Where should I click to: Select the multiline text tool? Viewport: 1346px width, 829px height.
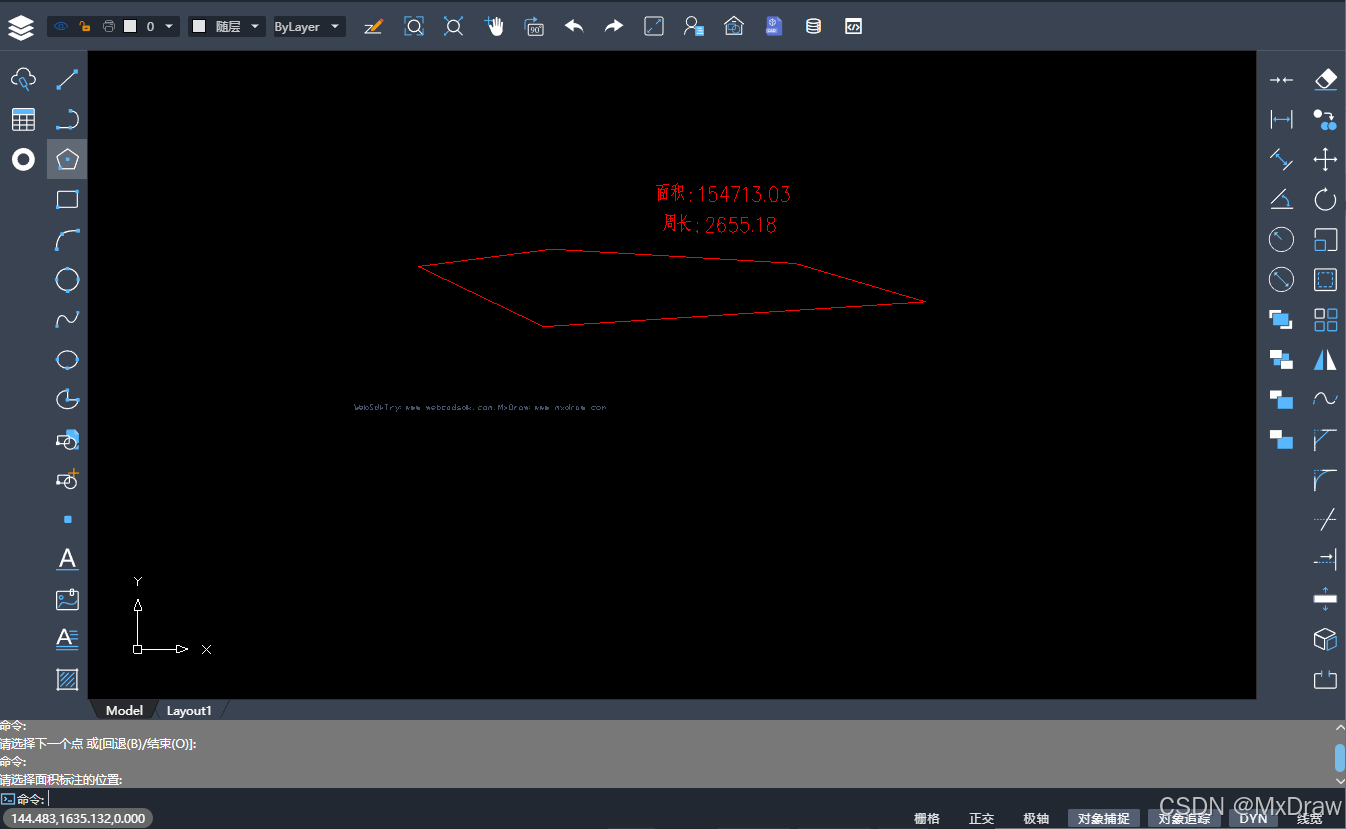pos(67,638)
